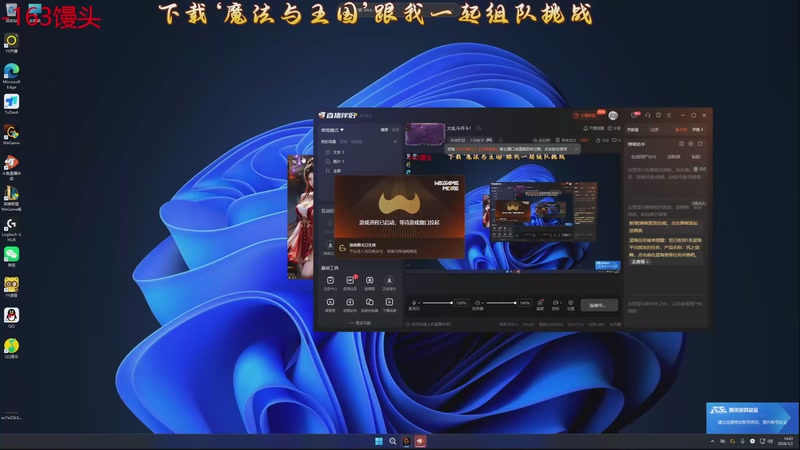Click the 弹幕助手 pop-out icon
The image size is (800, 450).
pyautogui.click(x=700, y=144)
